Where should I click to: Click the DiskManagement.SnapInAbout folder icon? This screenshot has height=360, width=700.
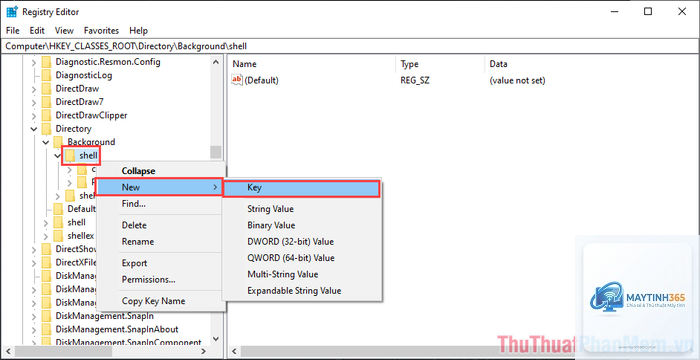pos(46,330)
